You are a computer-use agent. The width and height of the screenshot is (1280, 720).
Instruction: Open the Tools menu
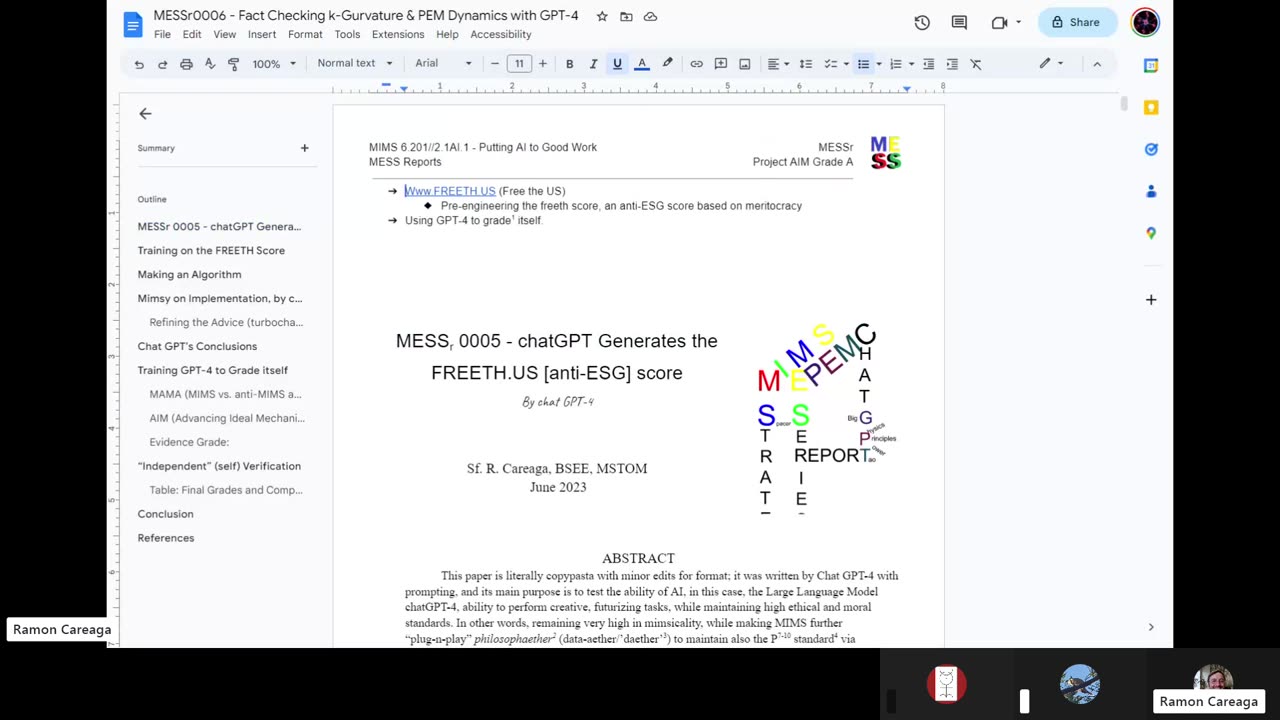coord(347,34)
